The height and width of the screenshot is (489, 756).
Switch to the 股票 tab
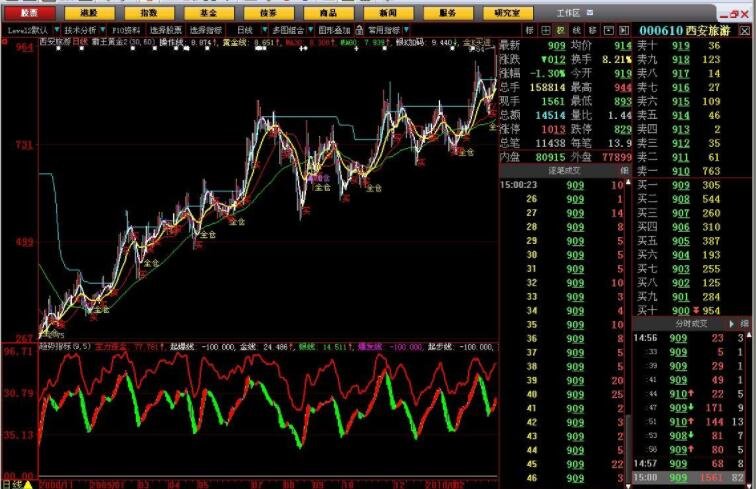30,13
